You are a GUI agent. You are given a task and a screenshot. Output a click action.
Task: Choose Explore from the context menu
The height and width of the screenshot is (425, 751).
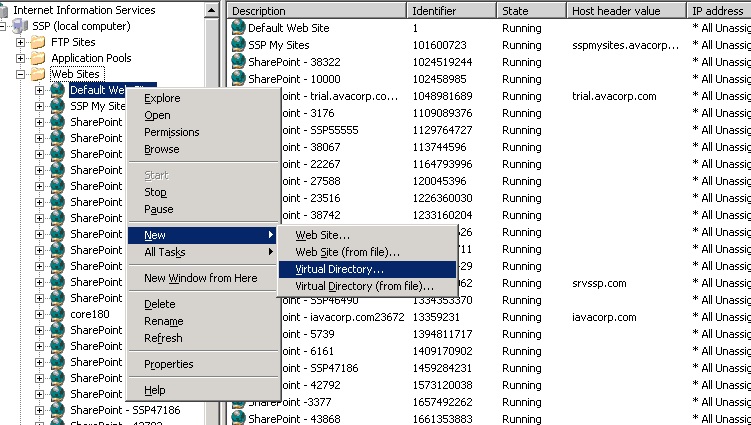coord(204,98)
